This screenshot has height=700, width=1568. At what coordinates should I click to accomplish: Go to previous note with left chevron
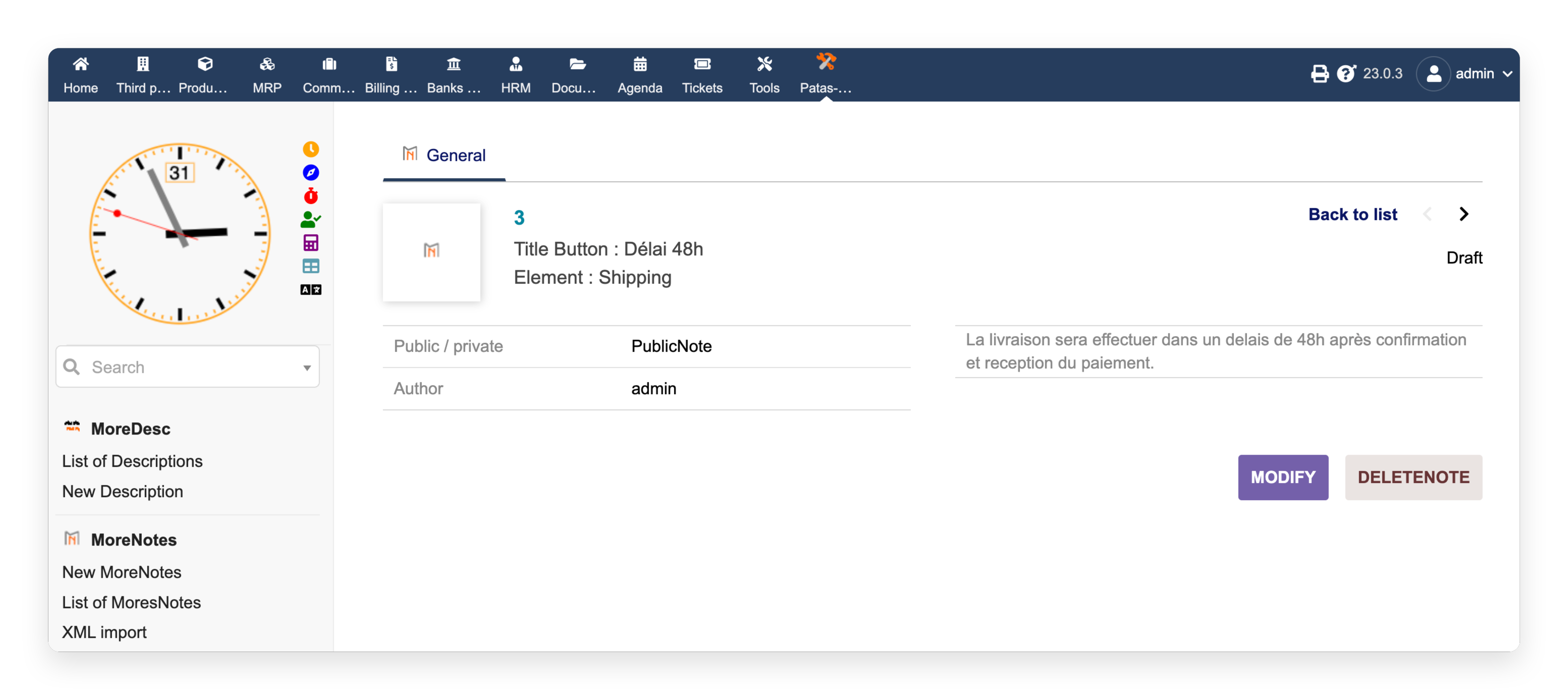(x=1427, y=213)
